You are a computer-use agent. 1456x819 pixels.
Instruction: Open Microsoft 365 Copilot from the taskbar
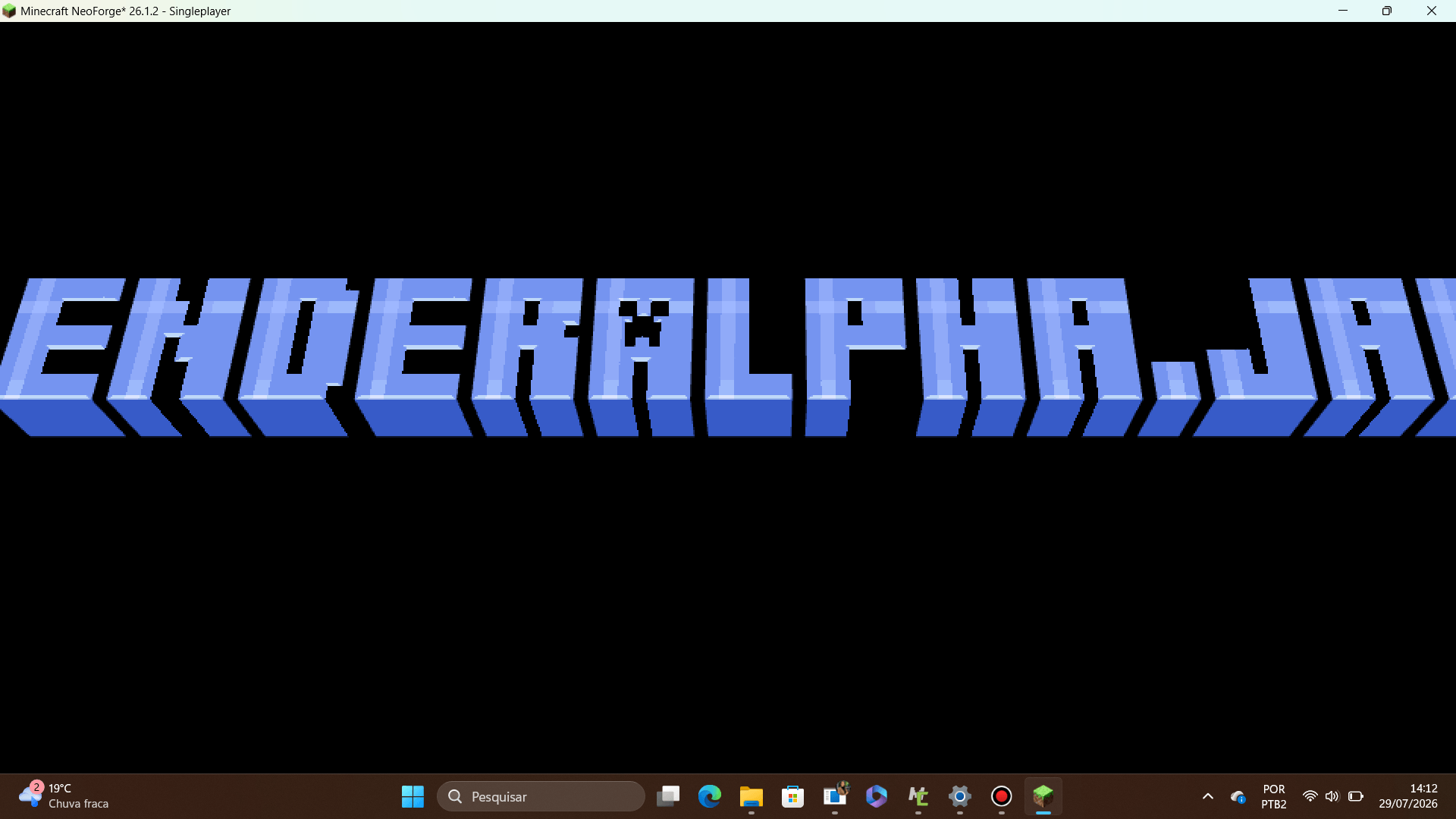[x=877, y=796]
